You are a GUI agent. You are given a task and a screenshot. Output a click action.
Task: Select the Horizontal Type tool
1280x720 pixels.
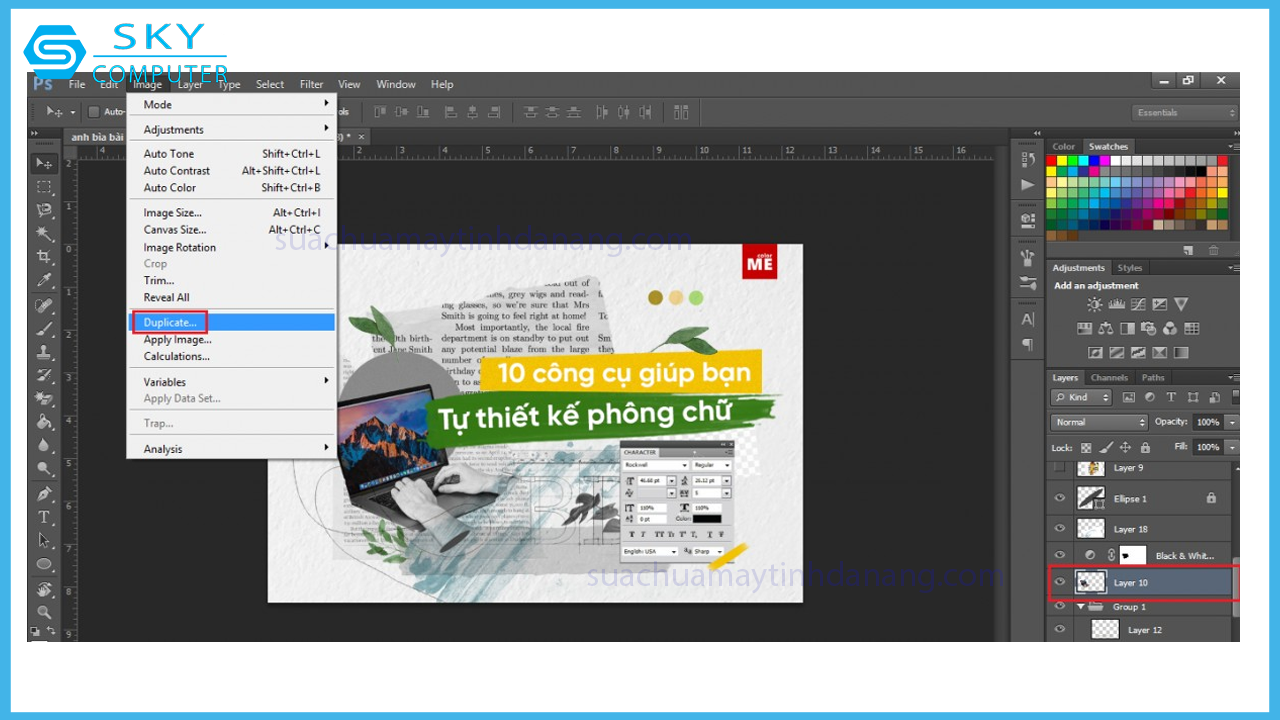point(44,517)
